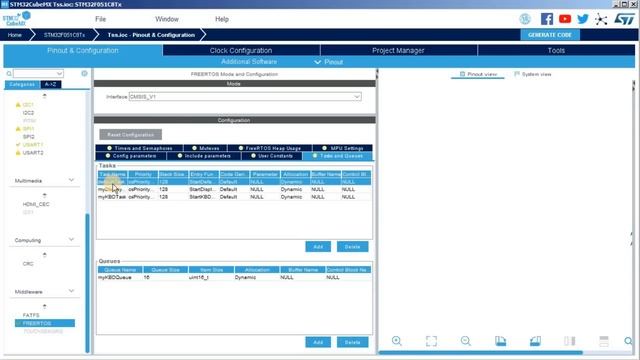The width and height of the screenshot is (640, 360).
Task: Click the horizontal split view icon
Action: 604,341
